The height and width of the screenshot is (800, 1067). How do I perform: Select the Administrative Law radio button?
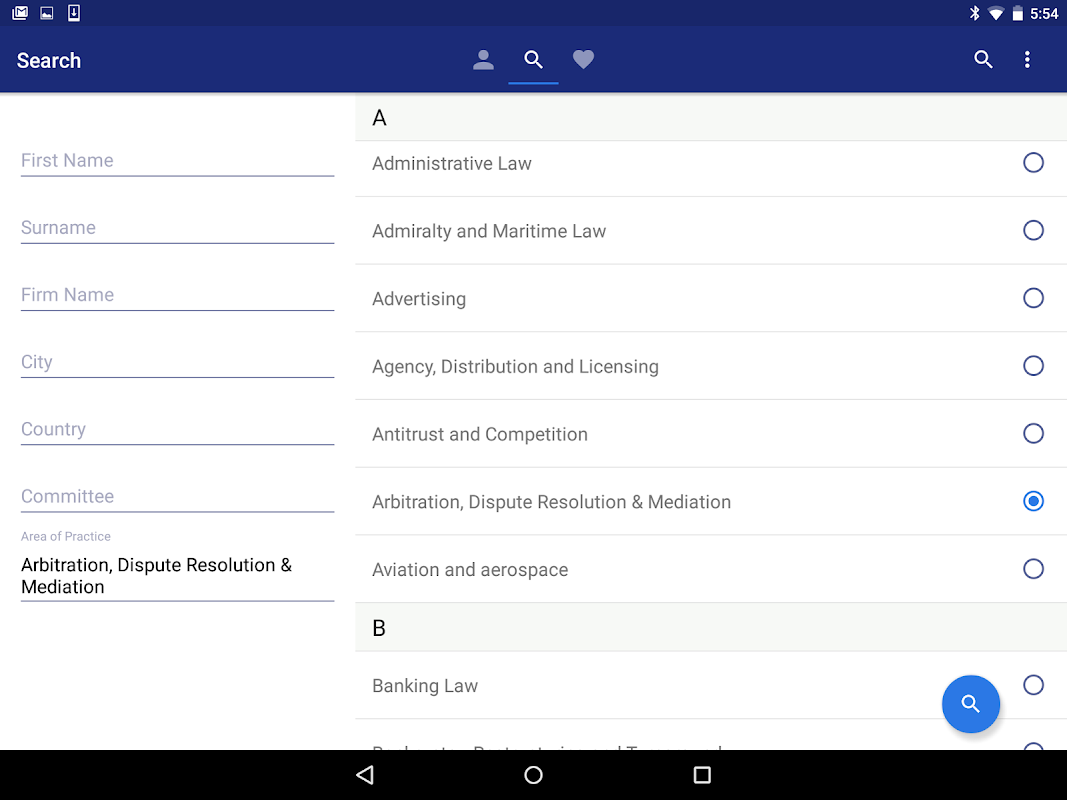pyautogui.click(x=1033, y=163)
